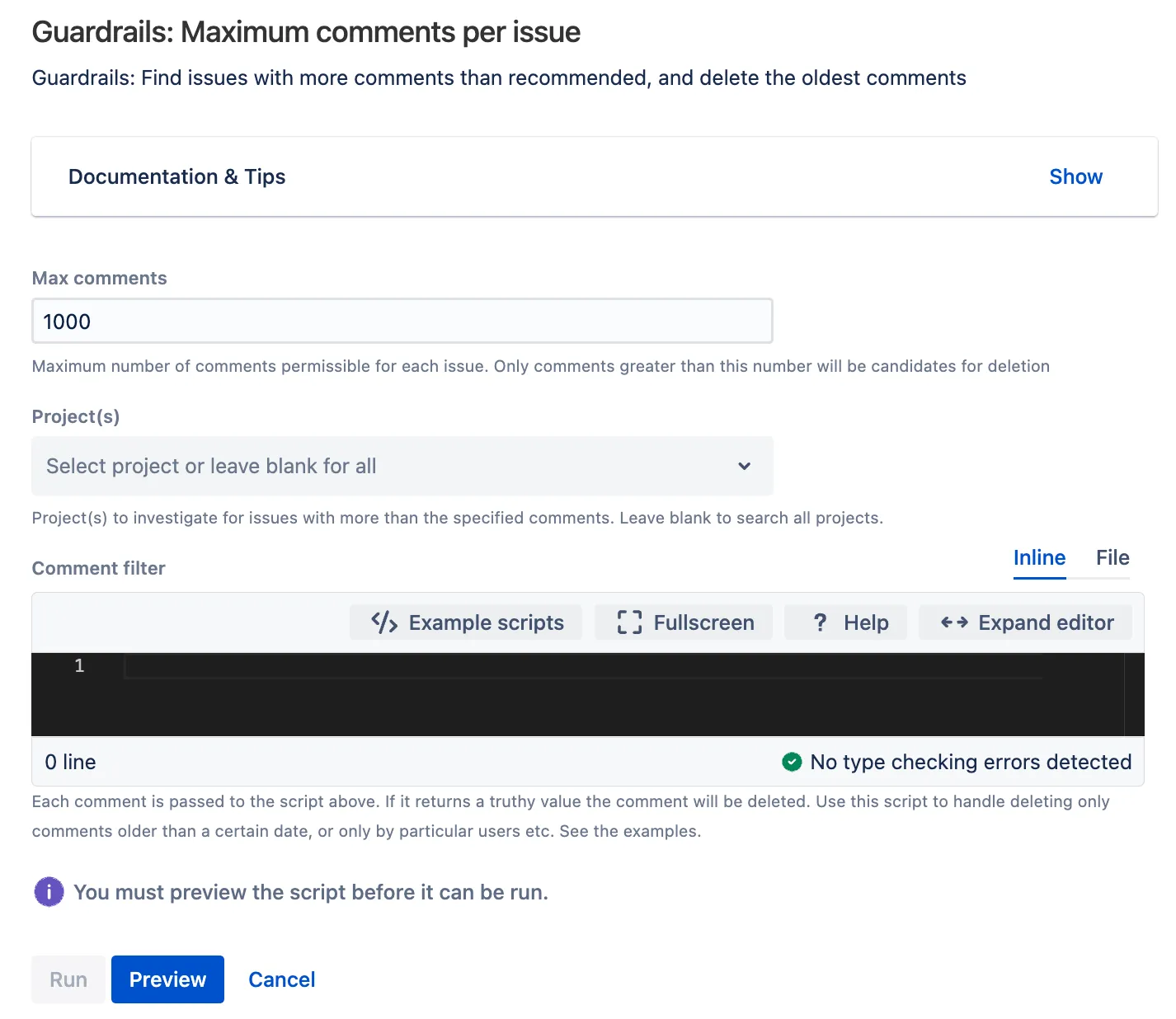Open the Project(s) dropdown chevron
This screenshot has width=1176, height=1019.
click(x=744, y=466)
